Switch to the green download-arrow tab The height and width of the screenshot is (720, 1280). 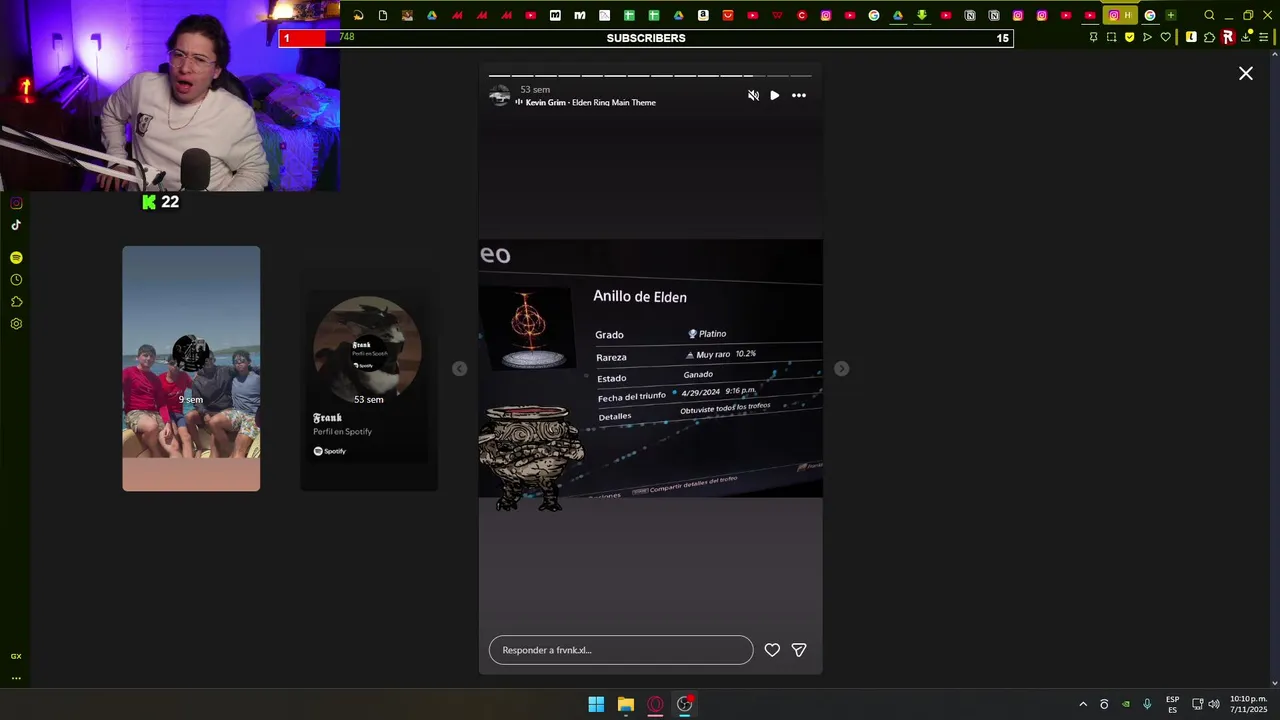click(921, 15)
